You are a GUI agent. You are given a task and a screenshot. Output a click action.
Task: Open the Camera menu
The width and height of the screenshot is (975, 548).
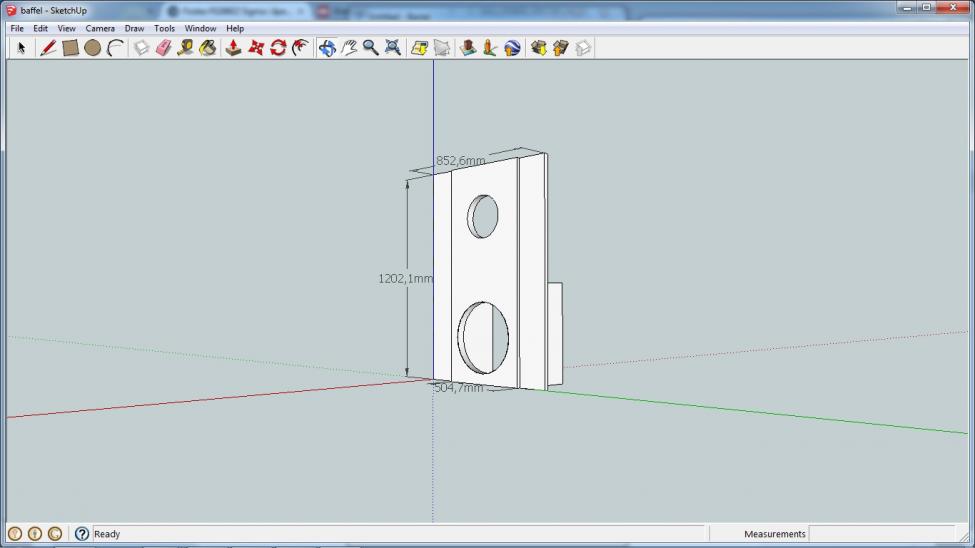[100, 29]
